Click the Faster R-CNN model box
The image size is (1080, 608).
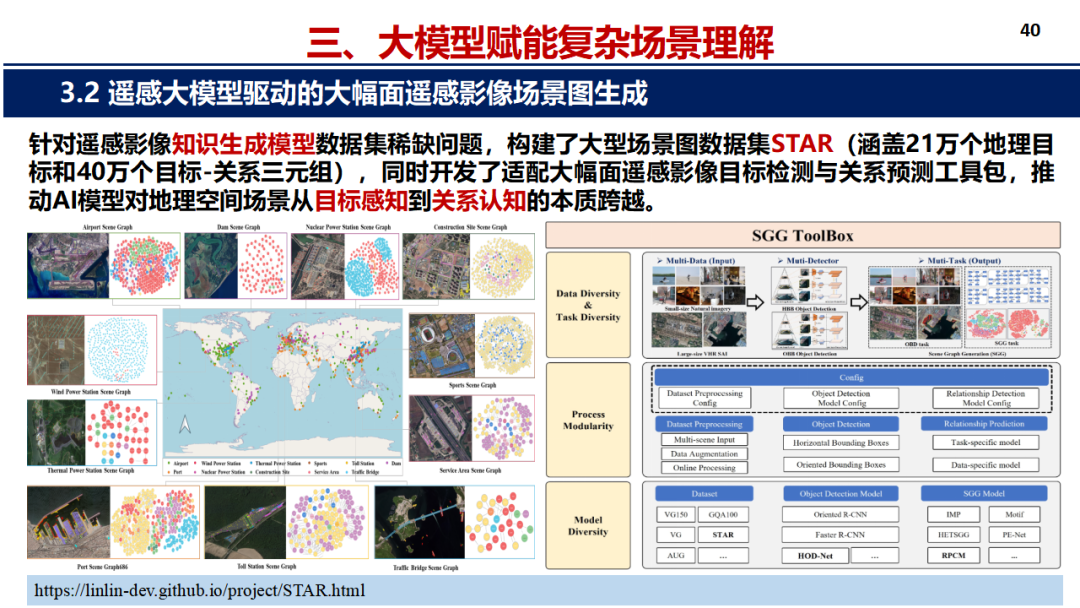click(x=840, y=534)
